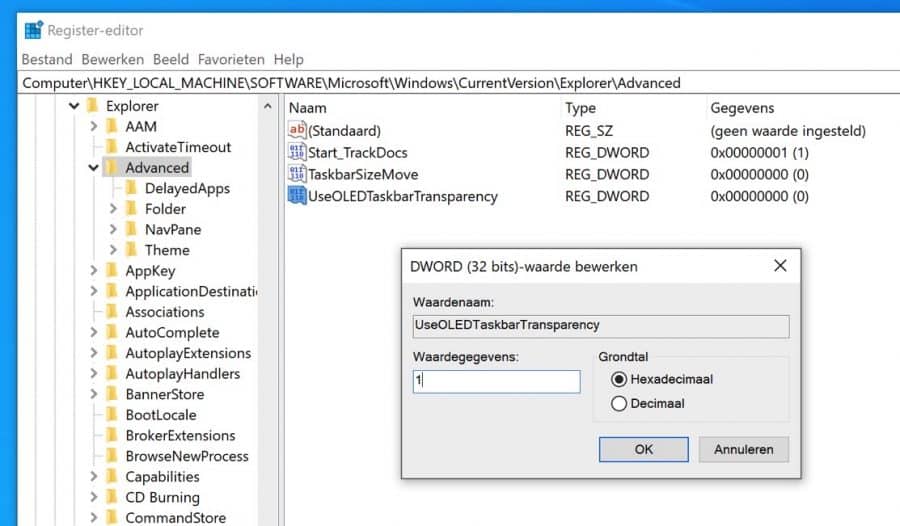Select the Start_TrackDocs value name
Screen dimensions: 900x526
point(358,152)
